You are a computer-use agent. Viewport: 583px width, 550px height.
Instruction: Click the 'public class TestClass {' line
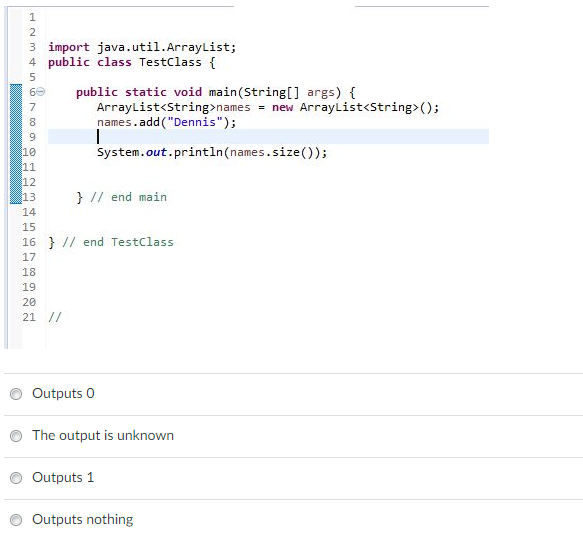pyautogui.click(x=132, y=62)
